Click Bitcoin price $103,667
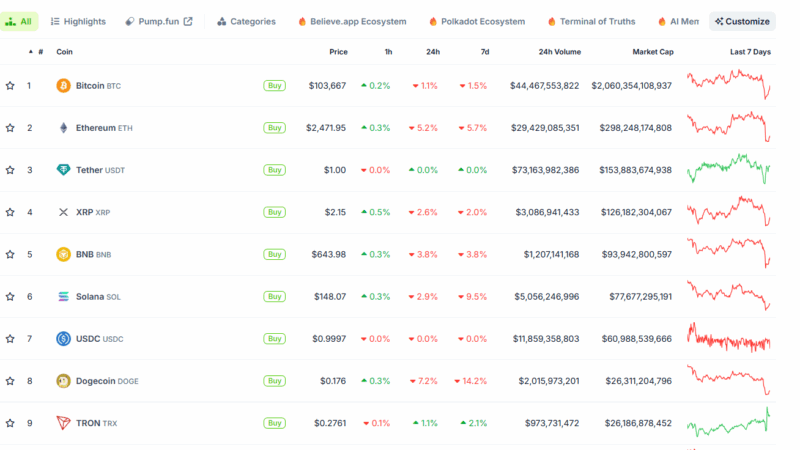The height and width of the screenshot is (450, 800). pos(327,86)
